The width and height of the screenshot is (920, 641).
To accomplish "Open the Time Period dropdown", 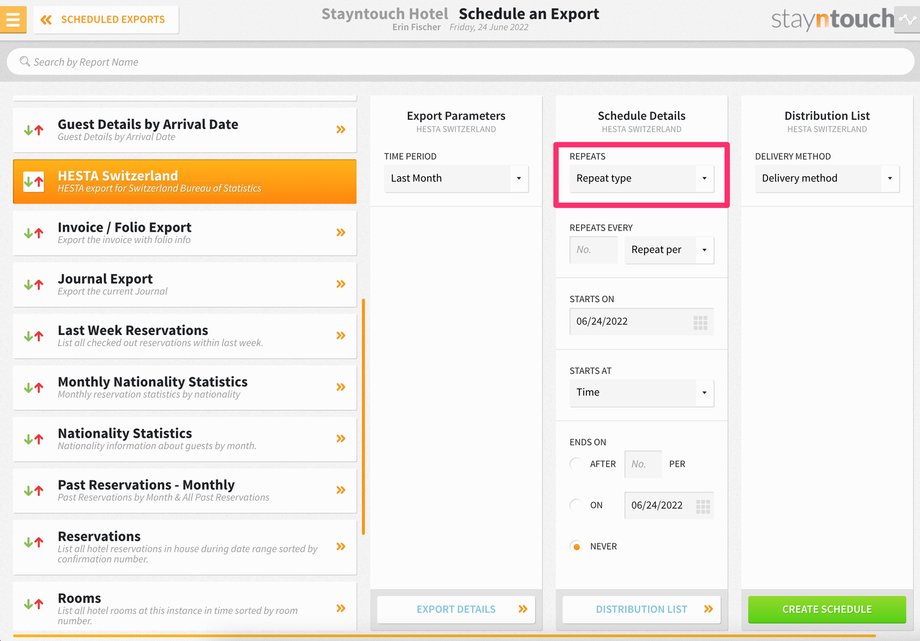I will pyautogui.click(x=456, y=178).
